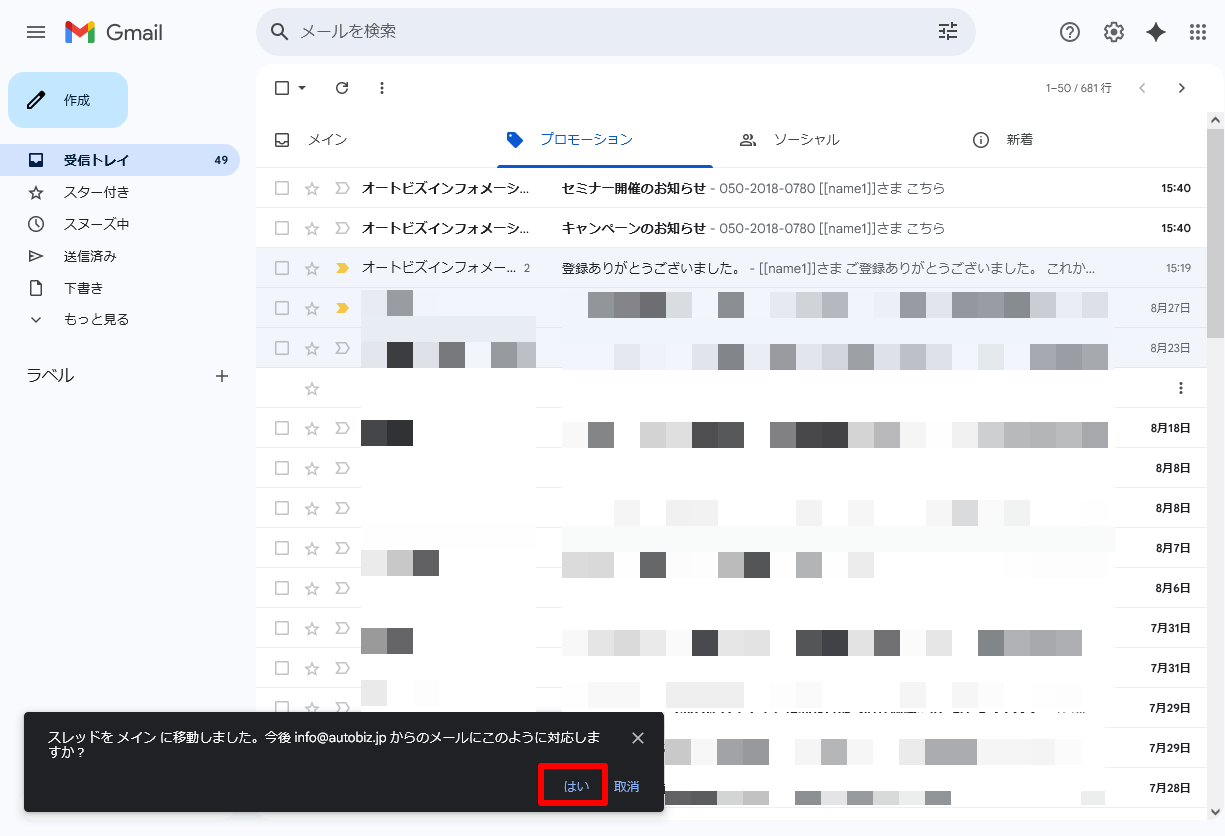The width and height of the screenshot is (1225, 836).
Task: Click はい in the notification
Action: [576, 786]
